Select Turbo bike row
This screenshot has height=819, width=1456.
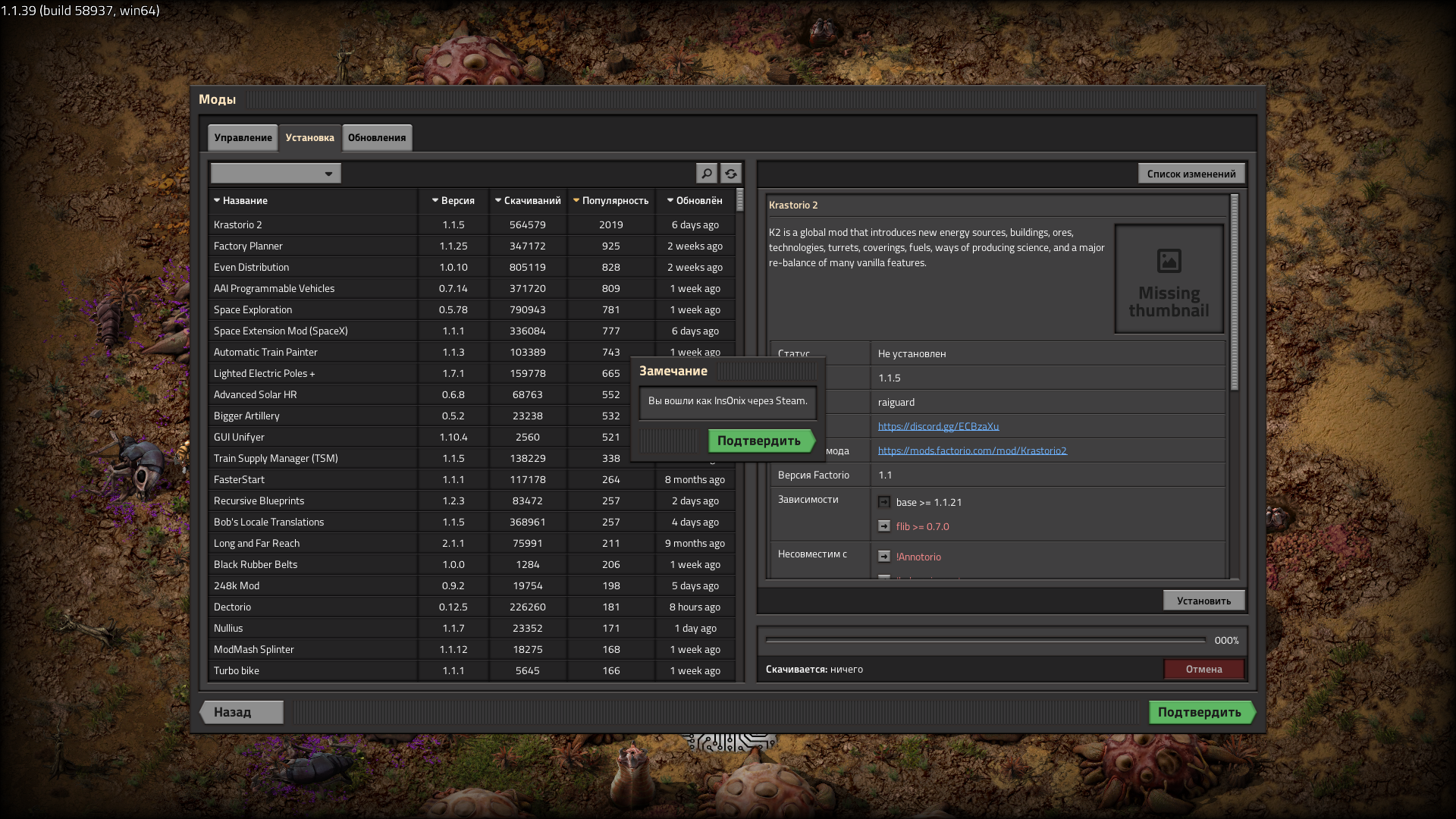pyautogui.click(x=472, y=670)
